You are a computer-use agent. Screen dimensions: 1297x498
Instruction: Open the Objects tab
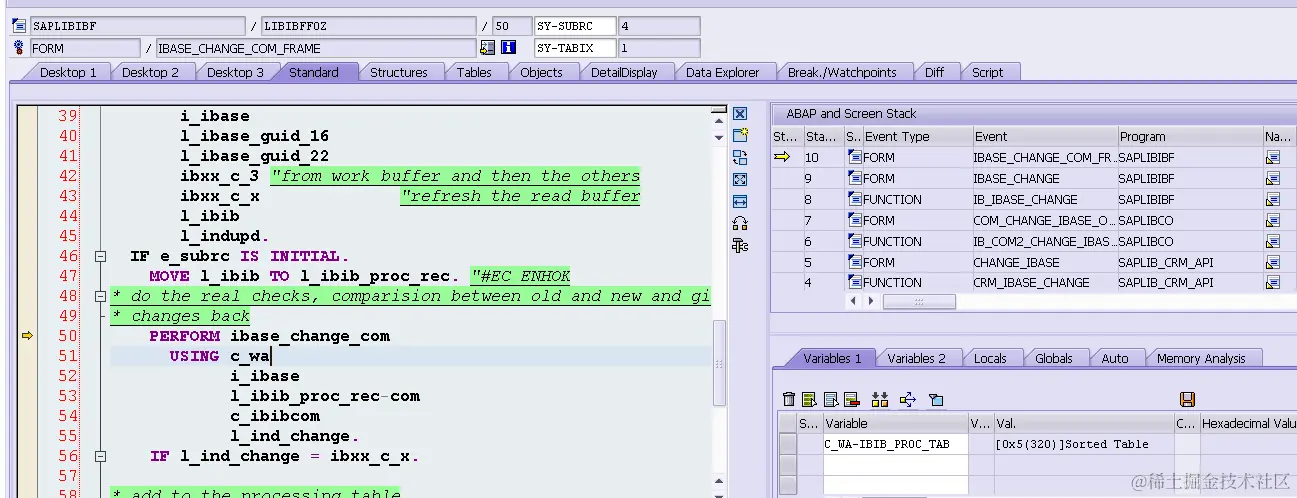point(541,72)
